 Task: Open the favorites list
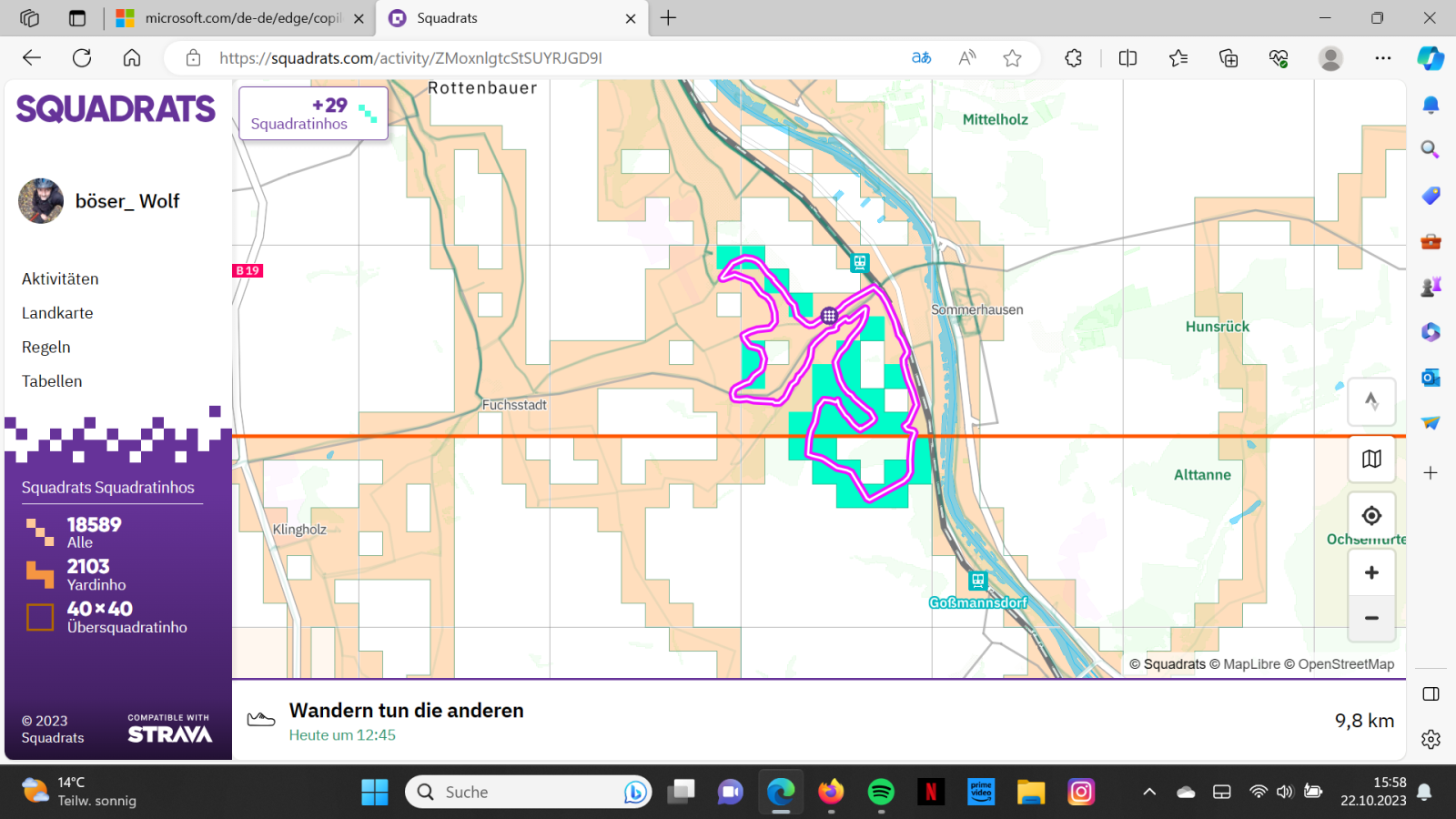(1178, 58)
